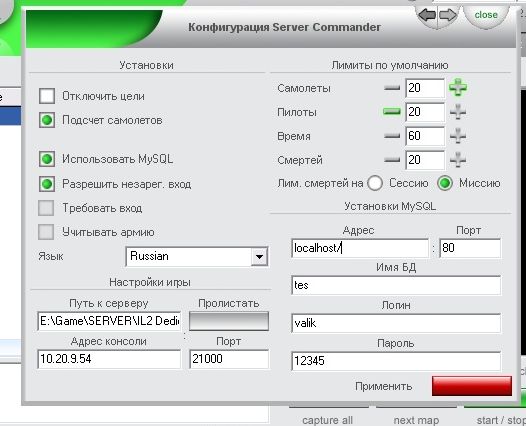Click capture all in the background window
The width and height of the screenshot is (526, 426).
point(327,420)
